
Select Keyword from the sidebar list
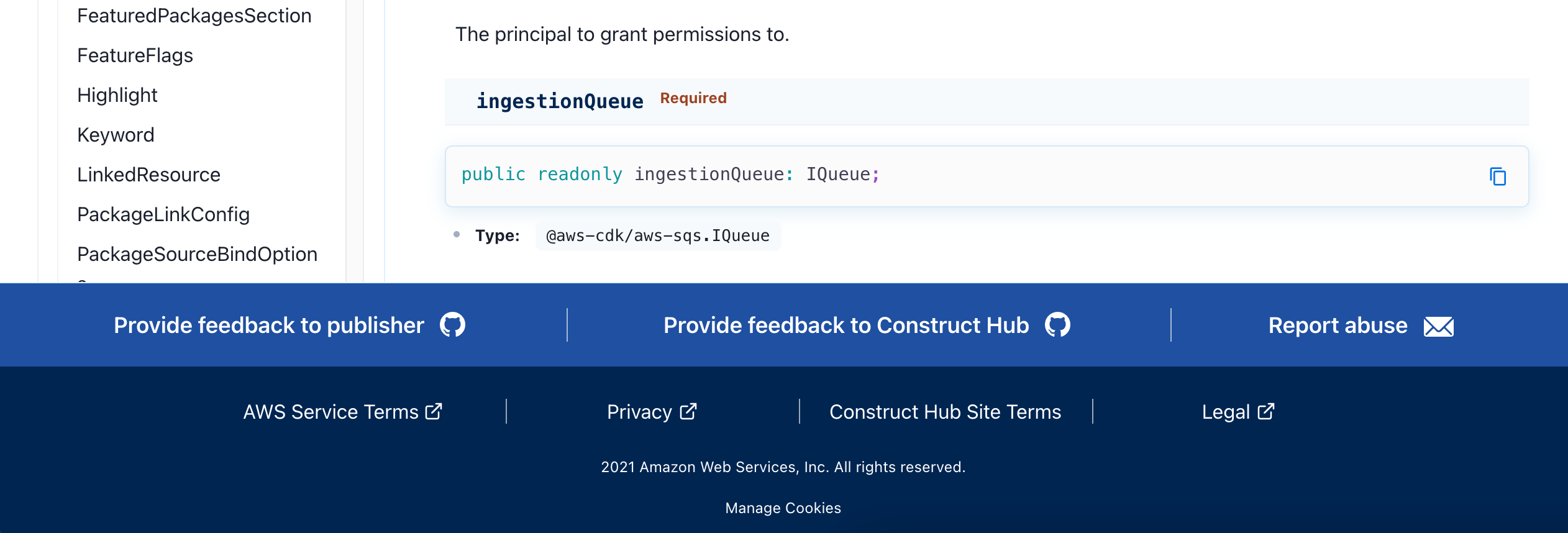tap(116, 135)
